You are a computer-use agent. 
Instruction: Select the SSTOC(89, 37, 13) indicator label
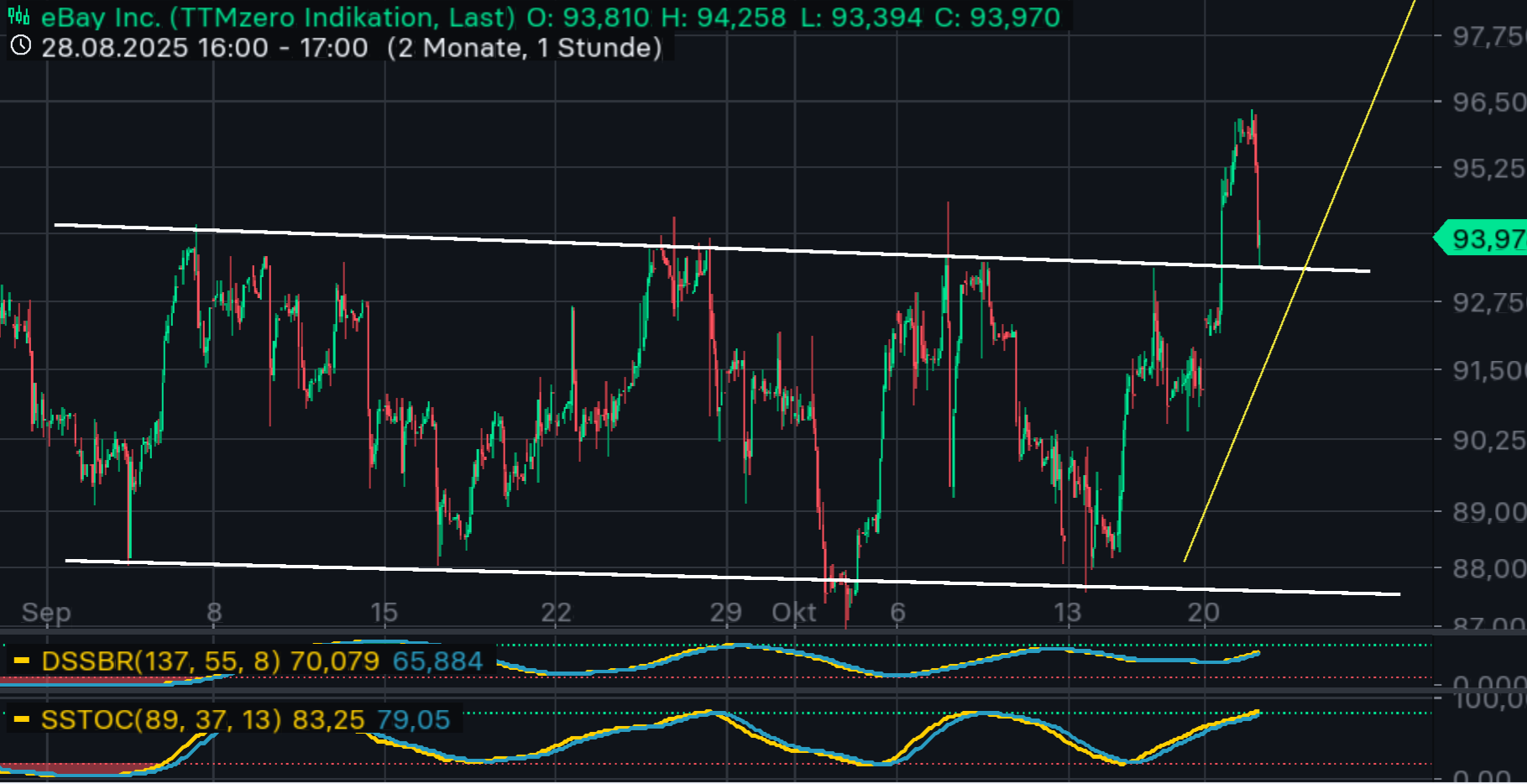point(160,720)
